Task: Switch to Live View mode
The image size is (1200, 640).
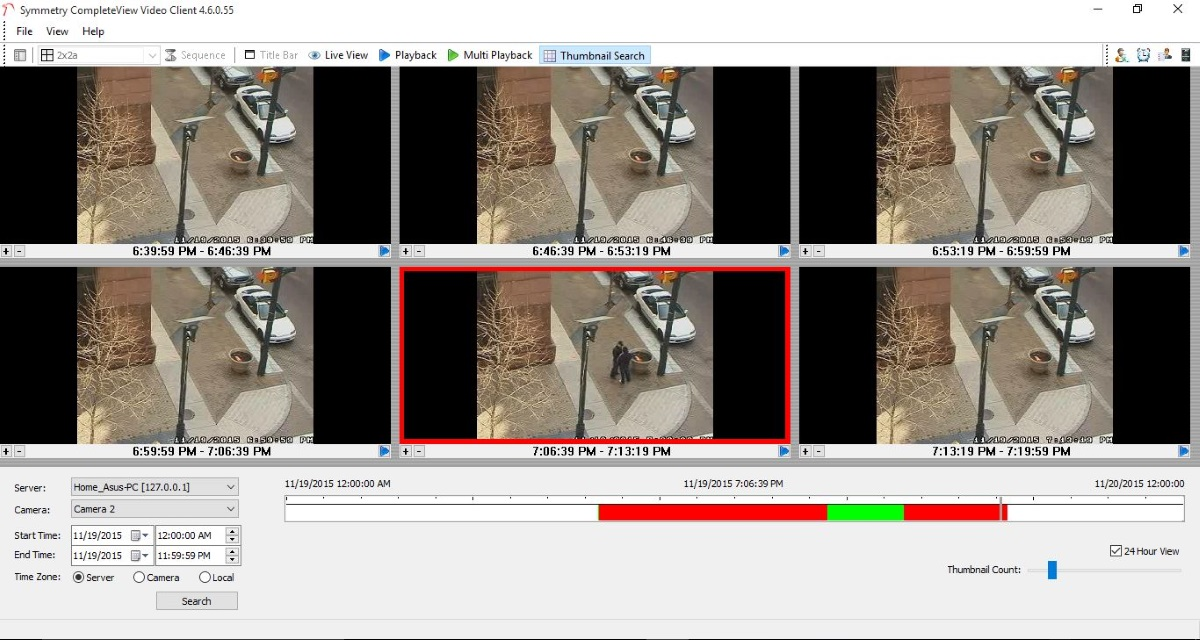Action: (339, 55)
